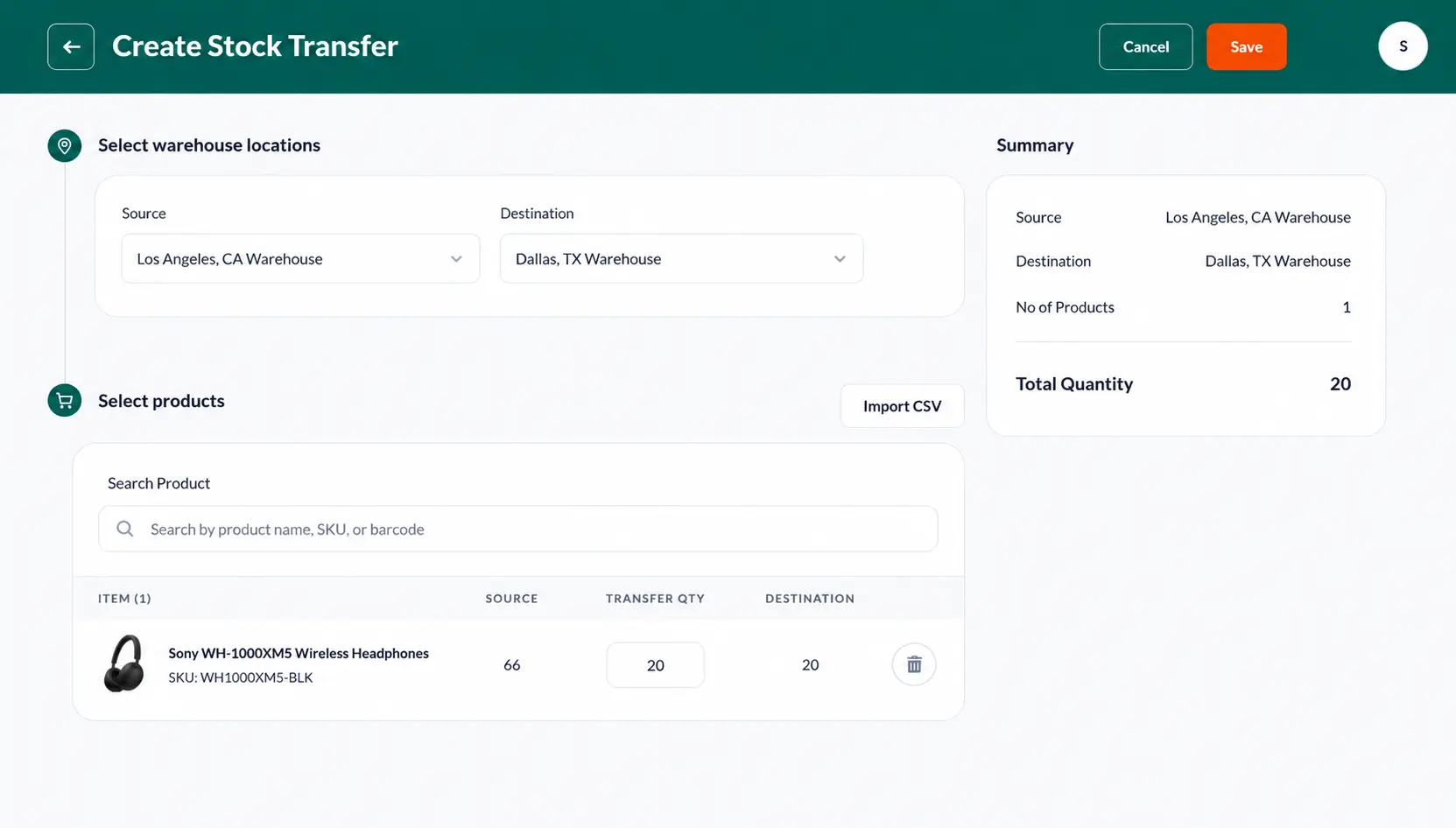Click the Create Stock Transfer title
Viewport: 1456px width, 828px height.
pyautogui.click(x=255, y=46)
